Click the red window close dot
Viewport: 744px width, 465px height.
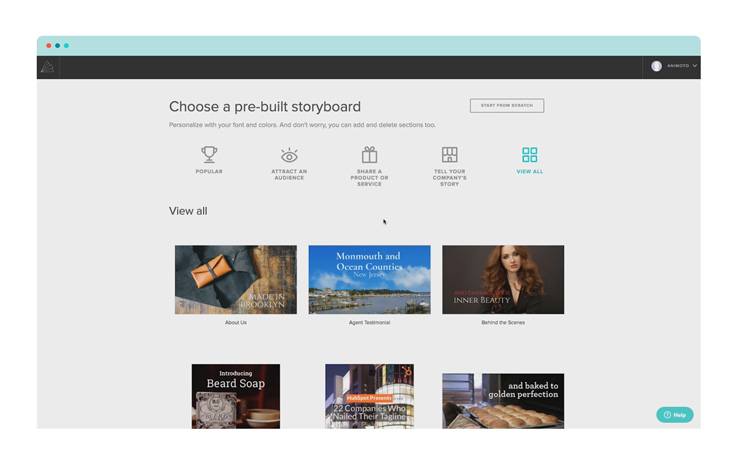click(x=49, y=46)
